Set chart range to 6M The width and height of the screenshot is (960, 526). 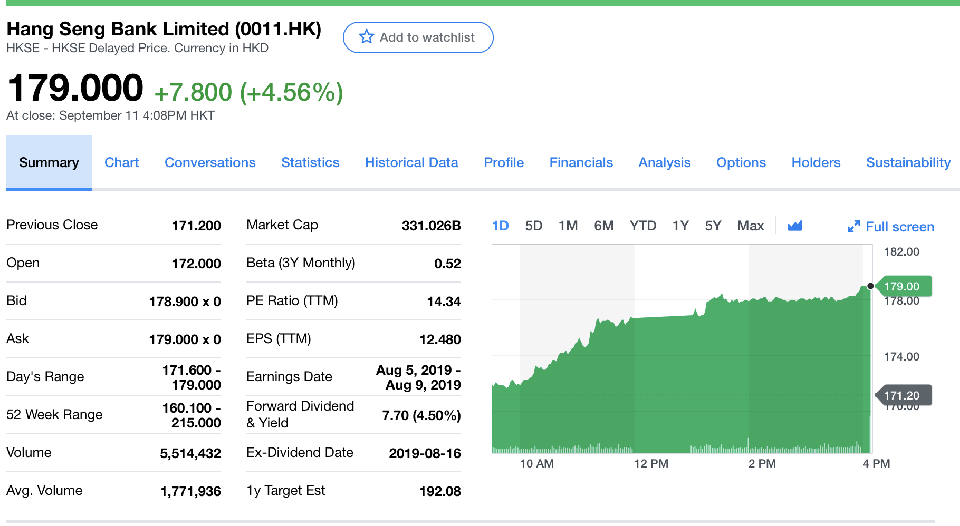(x=603, y=226)
